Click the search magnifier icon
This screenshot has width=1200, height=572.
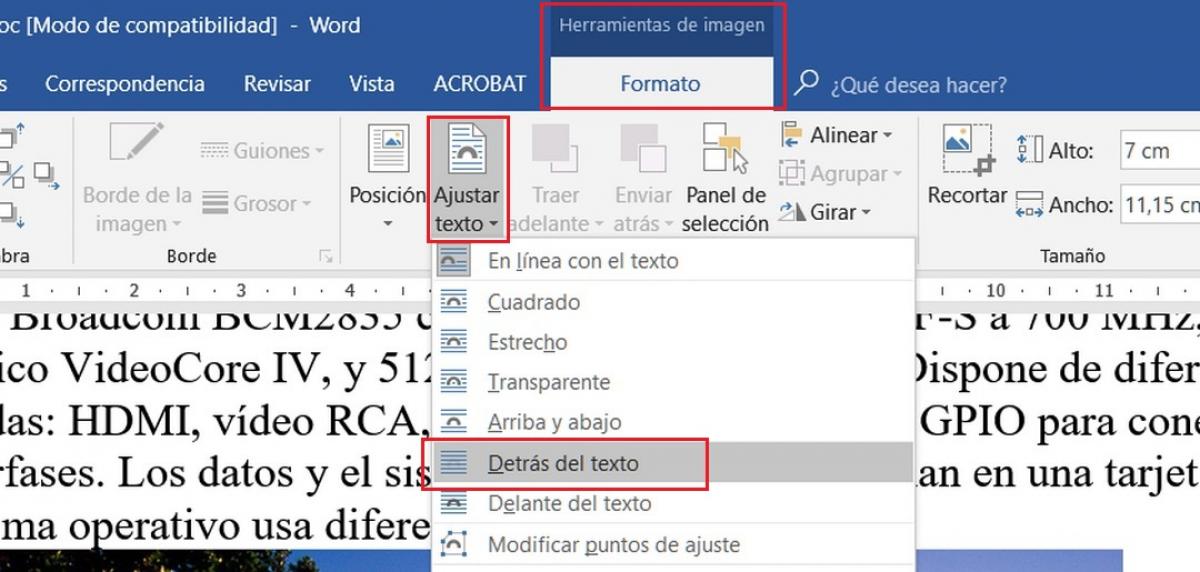(x=806, y=84)
